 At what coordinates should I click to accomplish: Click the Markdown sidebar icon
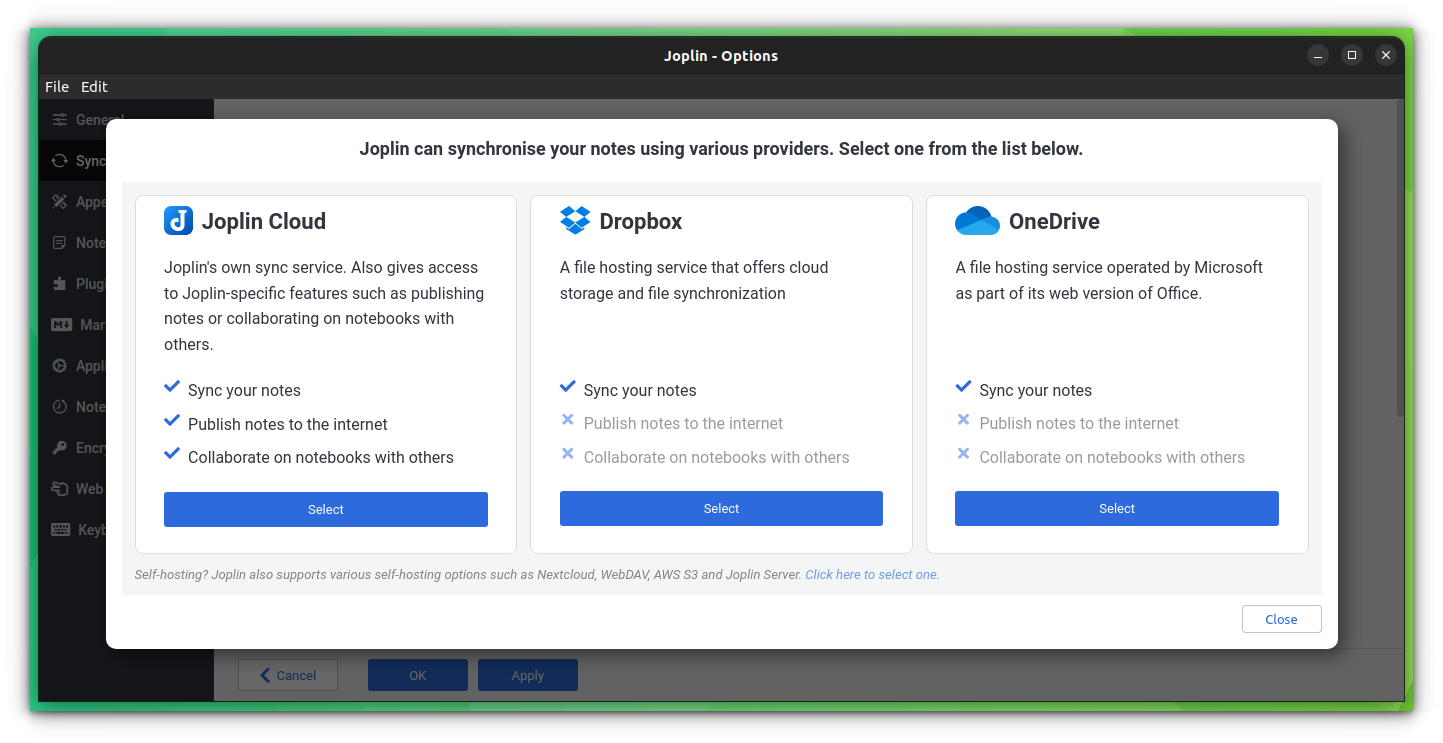(61, 325)
